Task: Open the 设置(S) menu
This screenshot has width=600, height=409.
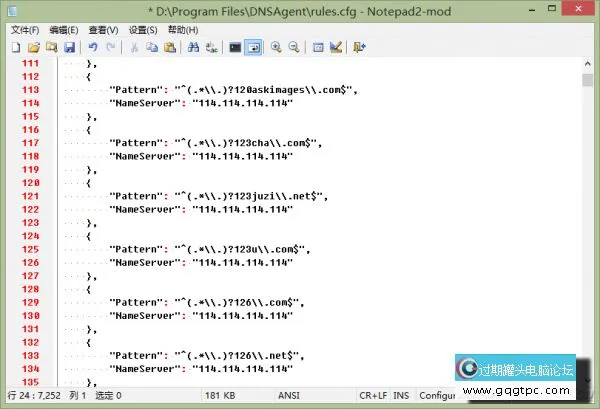Action: [x=143, y=30]
